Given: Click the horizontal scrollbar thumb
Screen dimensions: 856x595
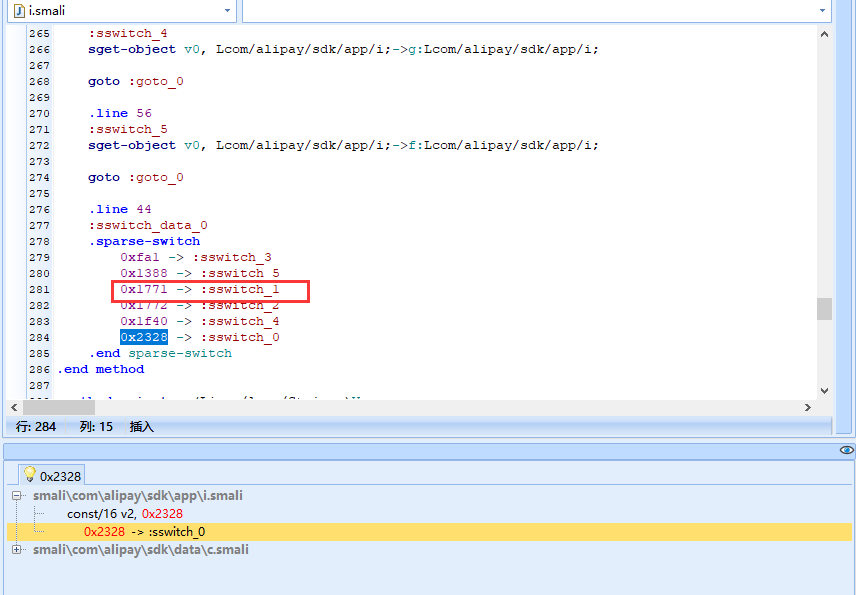Looking at the screenshot, I should (x=58, y=407).
